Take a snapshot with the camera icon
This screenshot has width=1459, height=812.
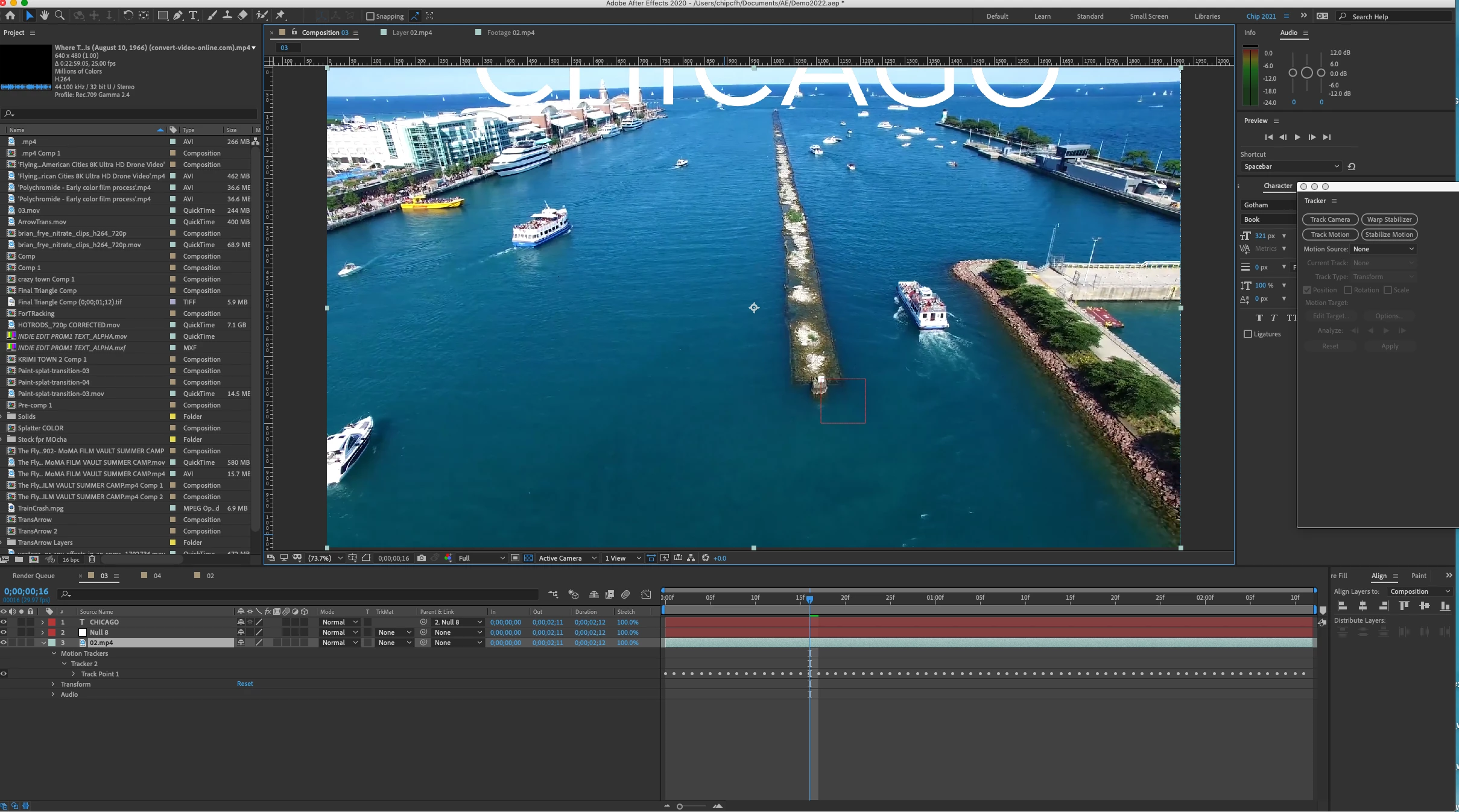[422, 558]
